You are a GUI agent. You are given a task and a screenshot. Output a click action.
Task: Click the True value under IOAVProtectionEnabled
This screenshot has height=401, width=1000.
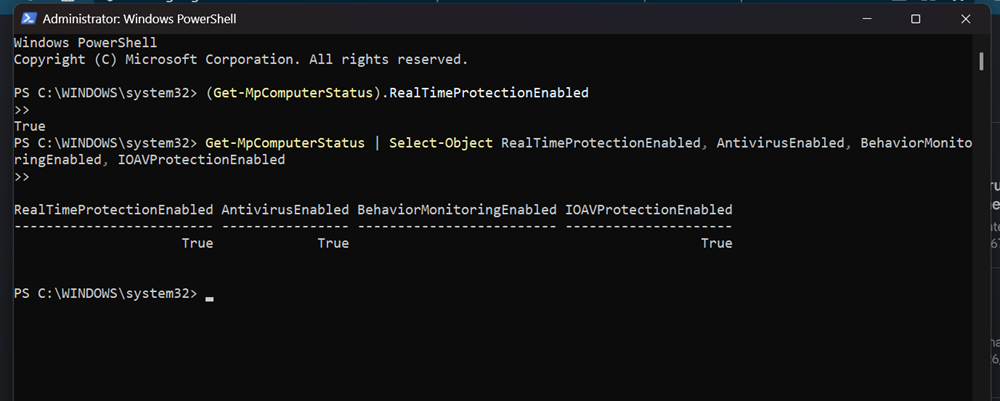716,244
